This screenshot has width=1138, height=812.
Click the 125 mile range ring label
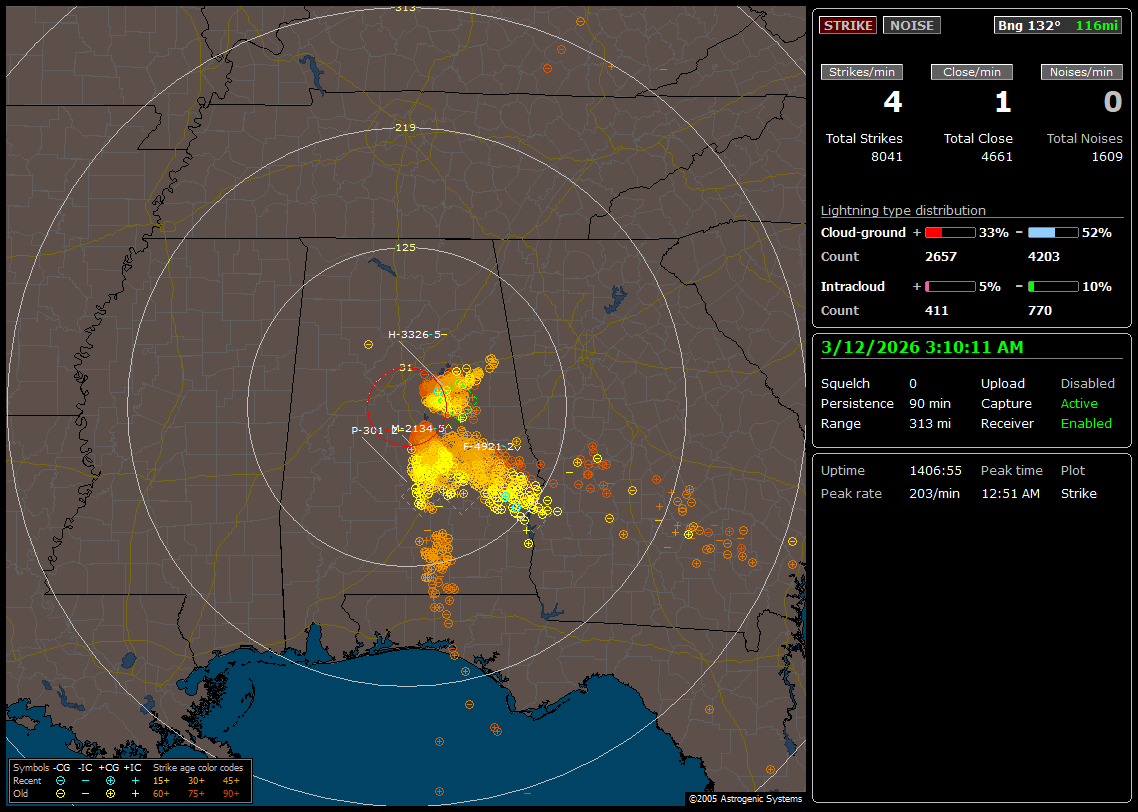click(405, 247)
